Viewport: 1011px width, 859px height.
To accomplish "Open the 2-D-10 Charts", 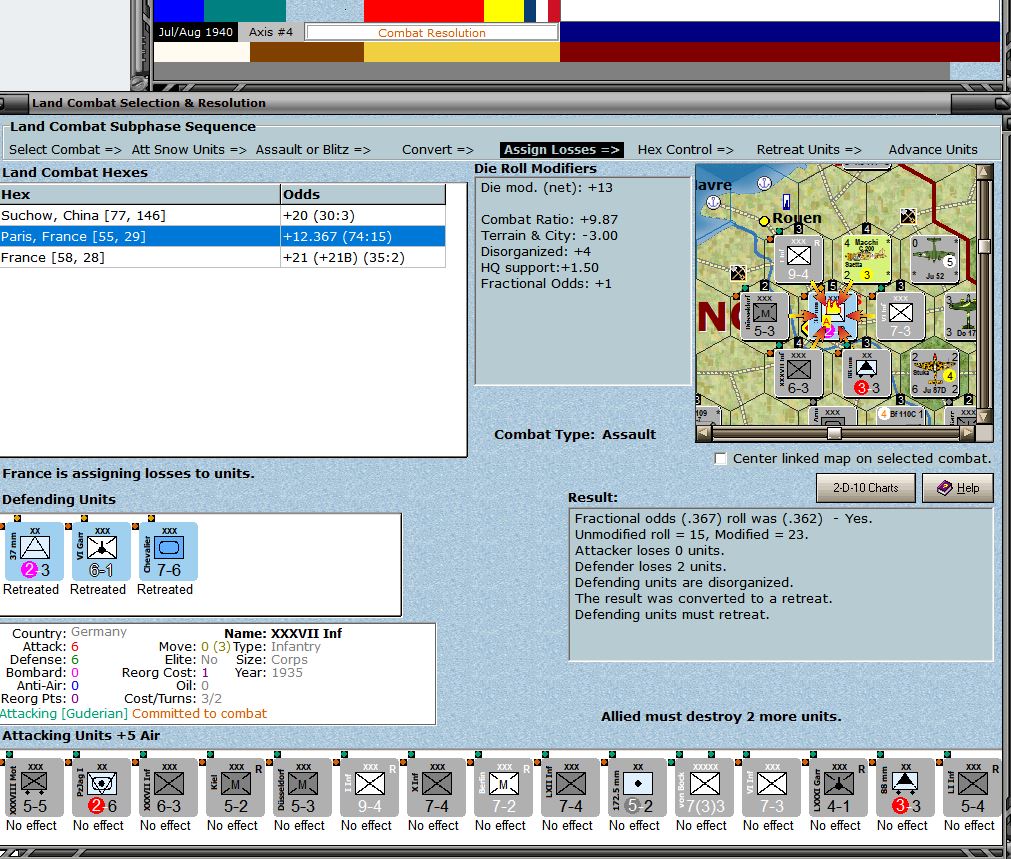I will click(x=865, y=488).
